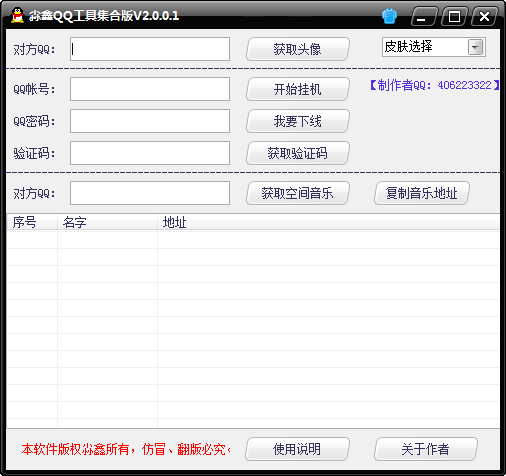Click 获取验证码 to fetch captcha
The height and width of the screenshot is (476, 506).
(x=298, y=153)
